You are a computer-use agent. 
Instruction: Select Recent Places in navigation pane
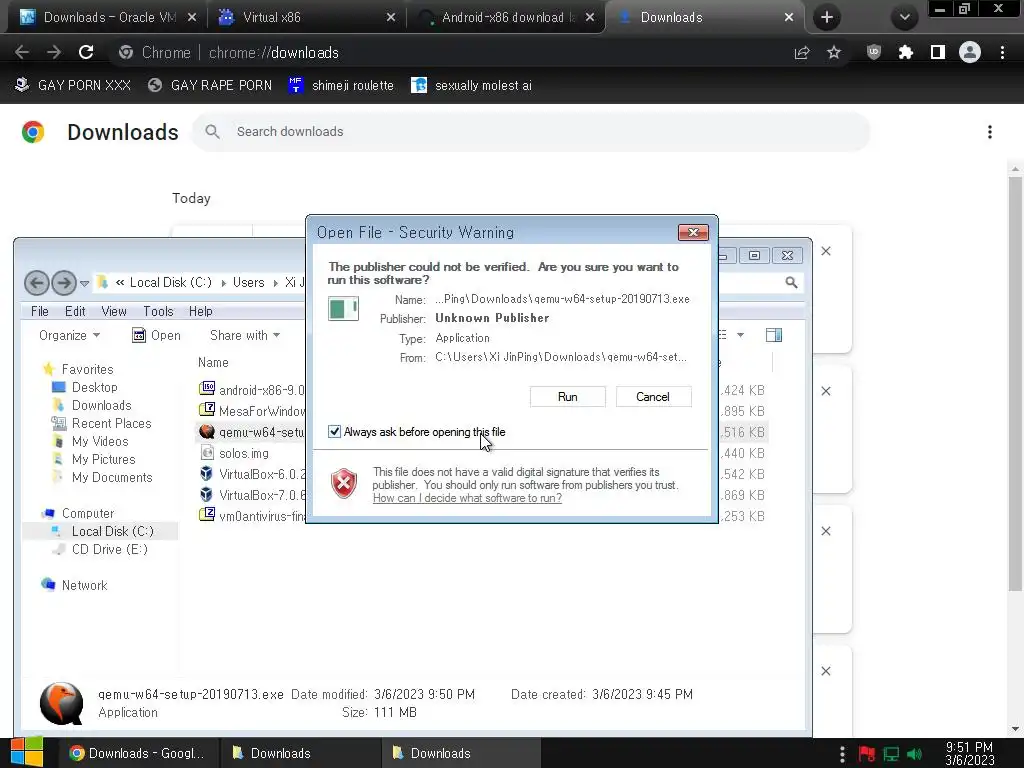click(x=102, y=423)
